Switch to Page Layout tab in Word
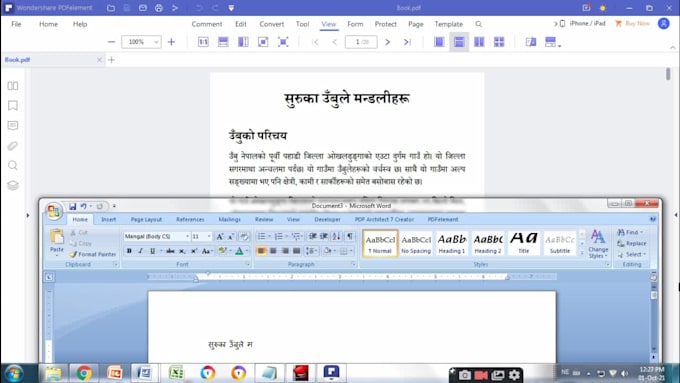This screenshot has height=383, width=680. click(x=146, y=219)
